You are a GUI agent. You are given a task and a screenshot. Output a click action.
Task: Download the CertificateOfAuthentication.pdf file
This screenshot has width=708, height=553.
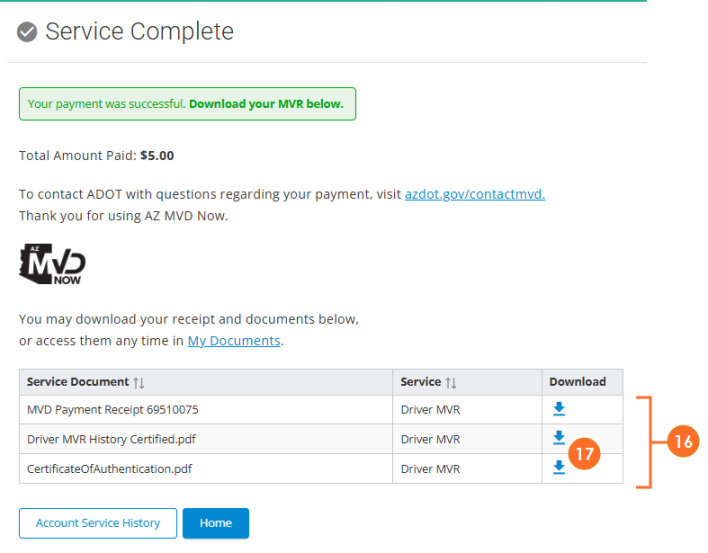(559, 467)
